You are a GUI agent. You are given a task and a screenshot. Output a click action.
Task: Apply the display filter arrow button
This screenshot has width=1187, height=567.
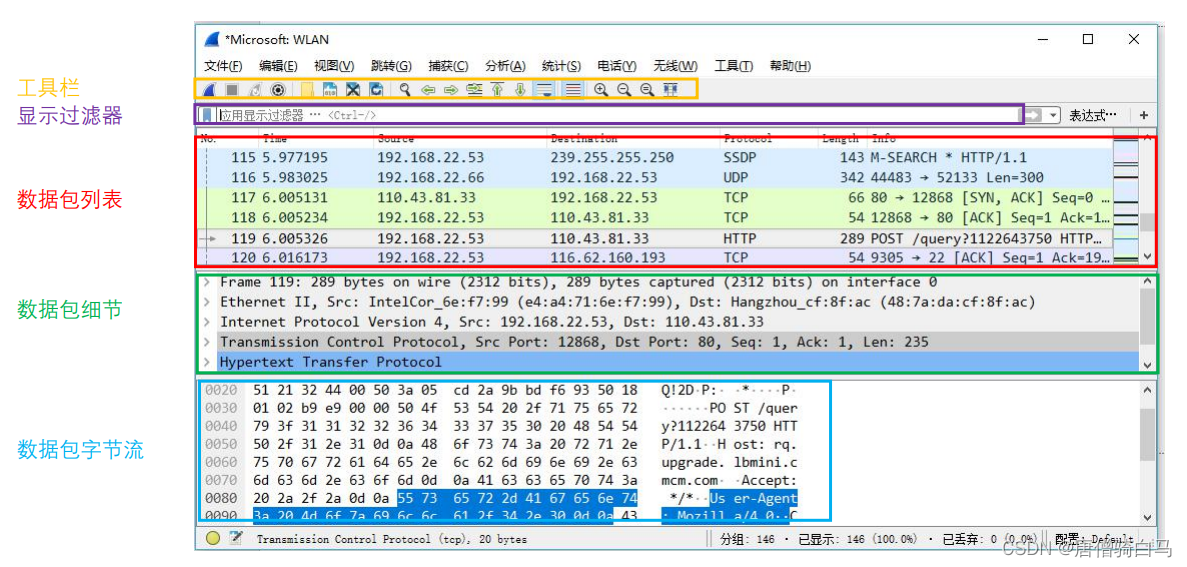(1033, 115)
